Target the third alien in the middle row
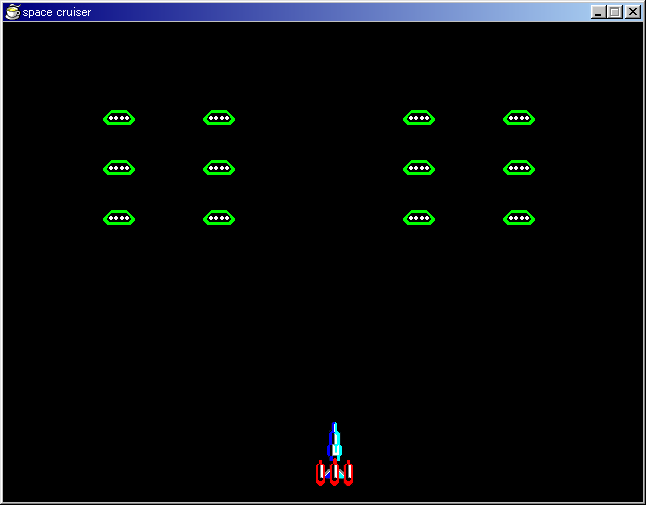The image size is (646, 505). pyautogui.click(x=419, y=168)
